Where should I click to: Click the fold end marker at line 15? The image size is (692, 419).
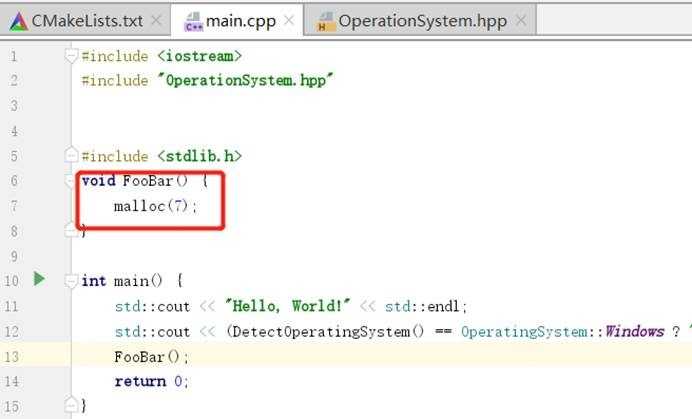(71, 405)
